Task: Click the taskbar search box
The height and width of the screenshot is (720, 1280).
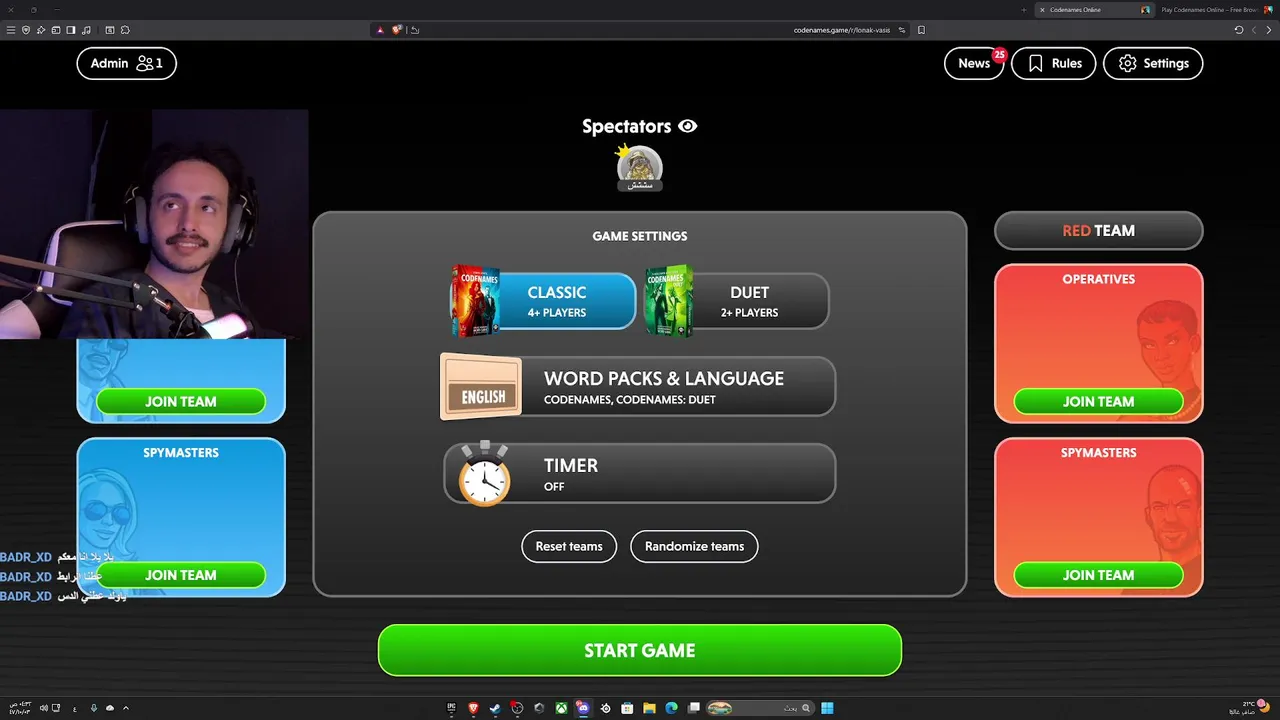Action: pyautogui.click(x=760, y=708)
